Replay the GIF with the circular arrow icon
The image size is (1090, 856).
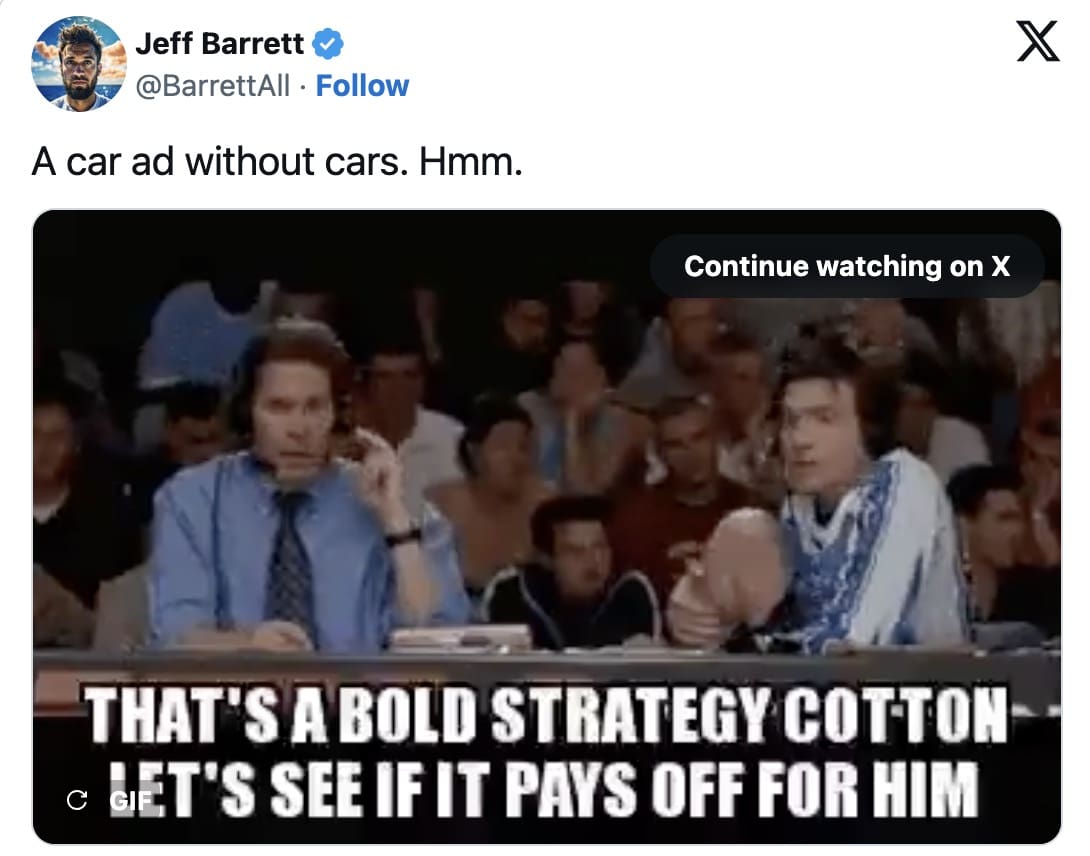tap(77, 800)
